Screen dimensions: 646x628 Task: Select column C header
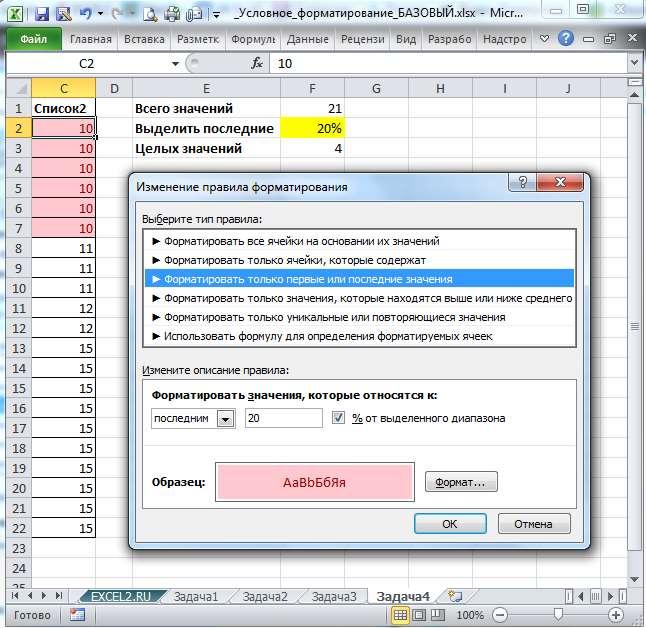click(63, 88)
